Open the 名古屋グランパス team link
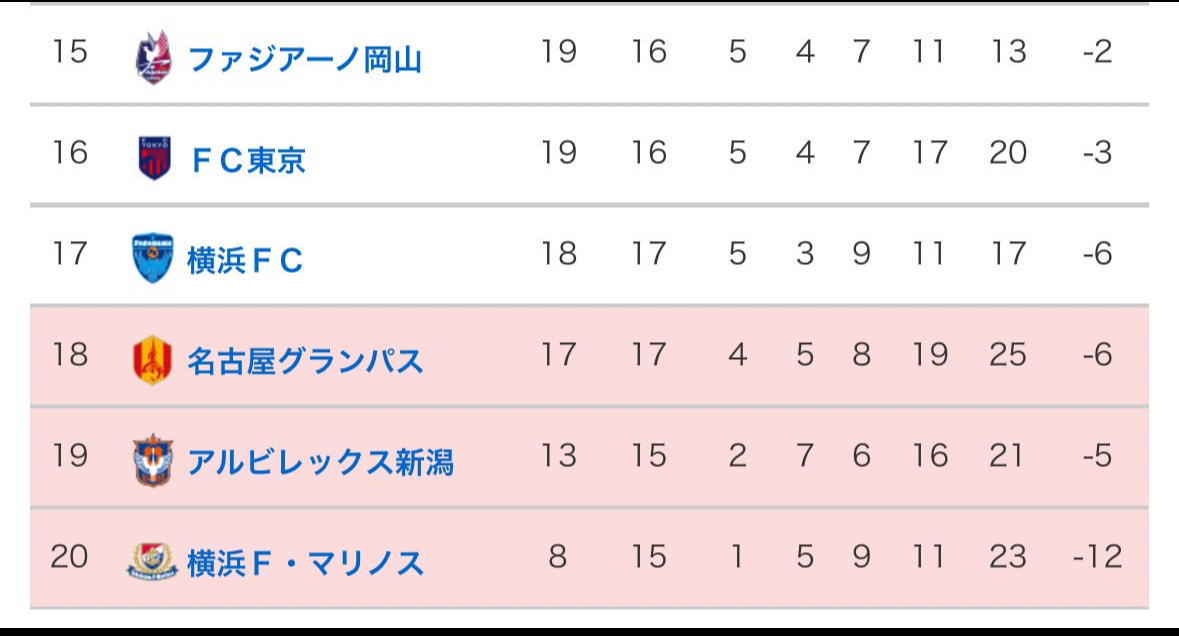 pyautogui.click(x=305, y=362)
